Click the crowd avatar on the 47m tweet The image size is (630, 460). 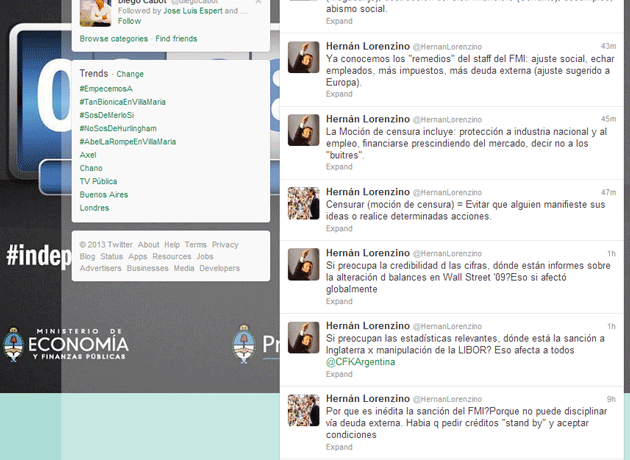pos(303,203)
